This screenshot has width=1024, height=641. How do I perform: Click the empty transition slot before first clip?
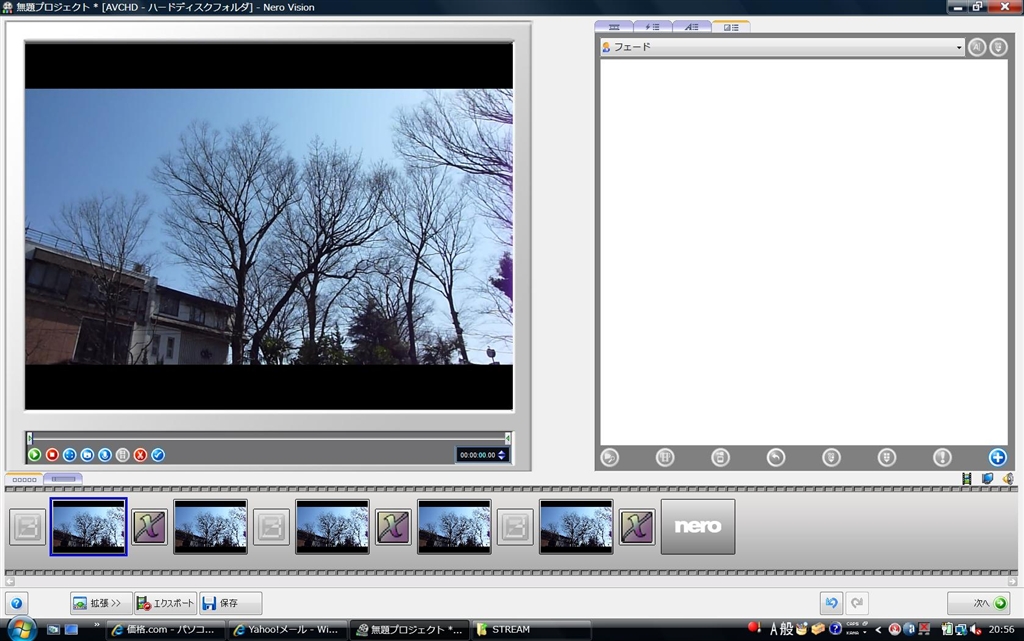[x=27, y=527]
